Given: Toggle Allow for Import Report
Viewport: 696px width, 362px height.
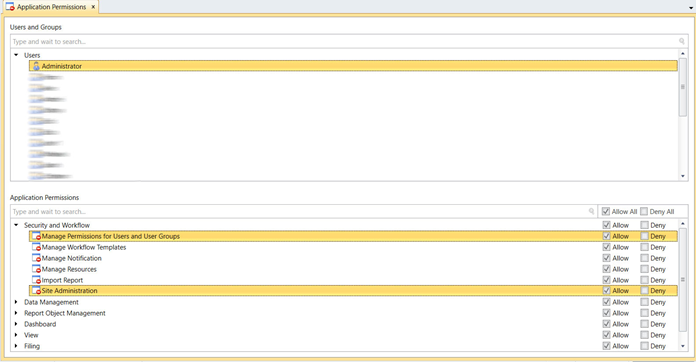Looking at the screenshot, I should pyautogui.click(x=606, y=280).
